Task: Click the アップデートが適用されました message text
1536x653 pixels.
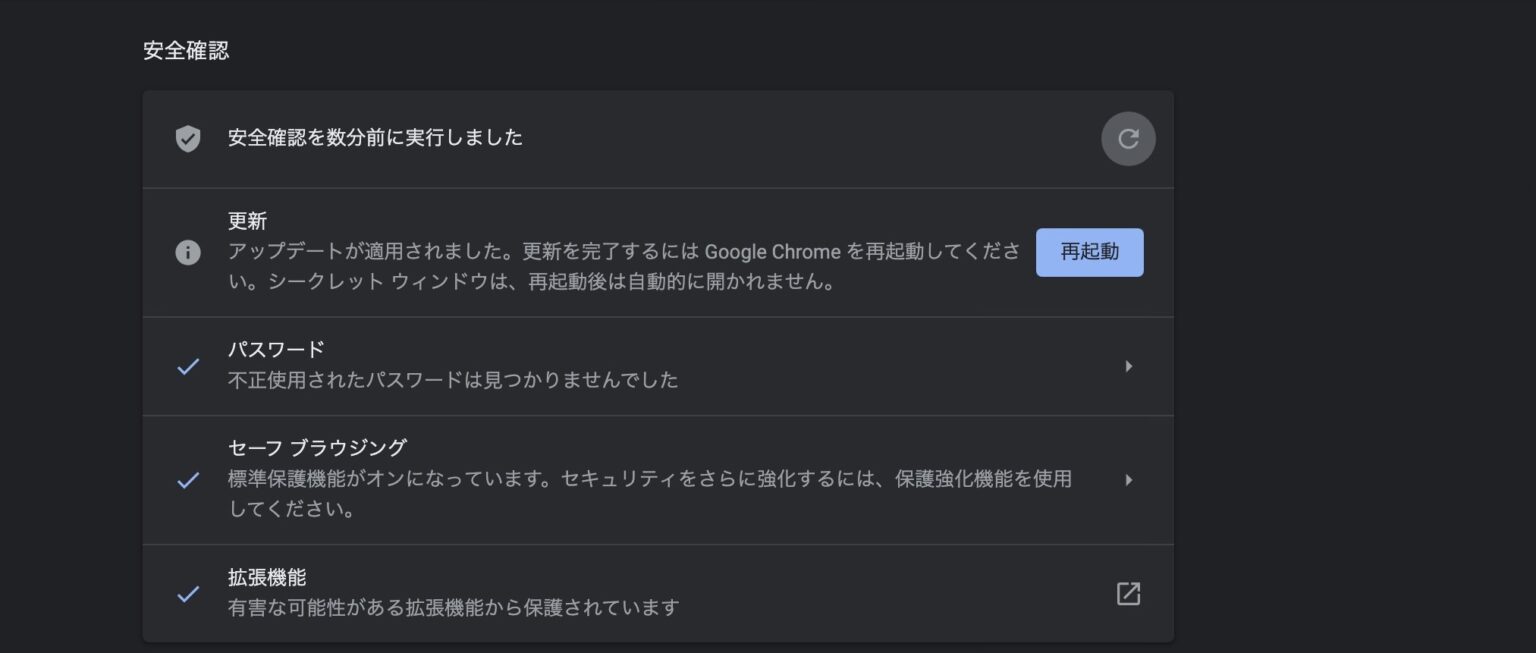Action: (625, 266)
